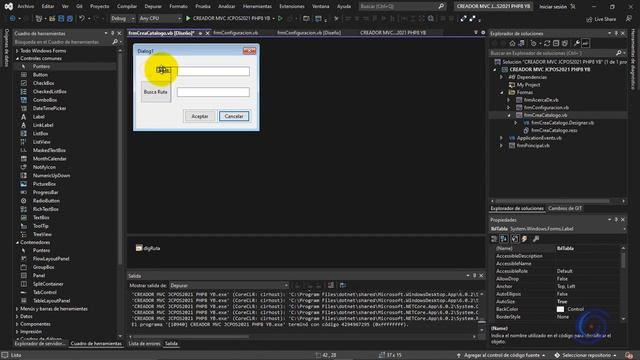Select frmAcercaDe.vb in Solution Explorer
Viewport: 640px width, 360px height.
pos(541,100)
